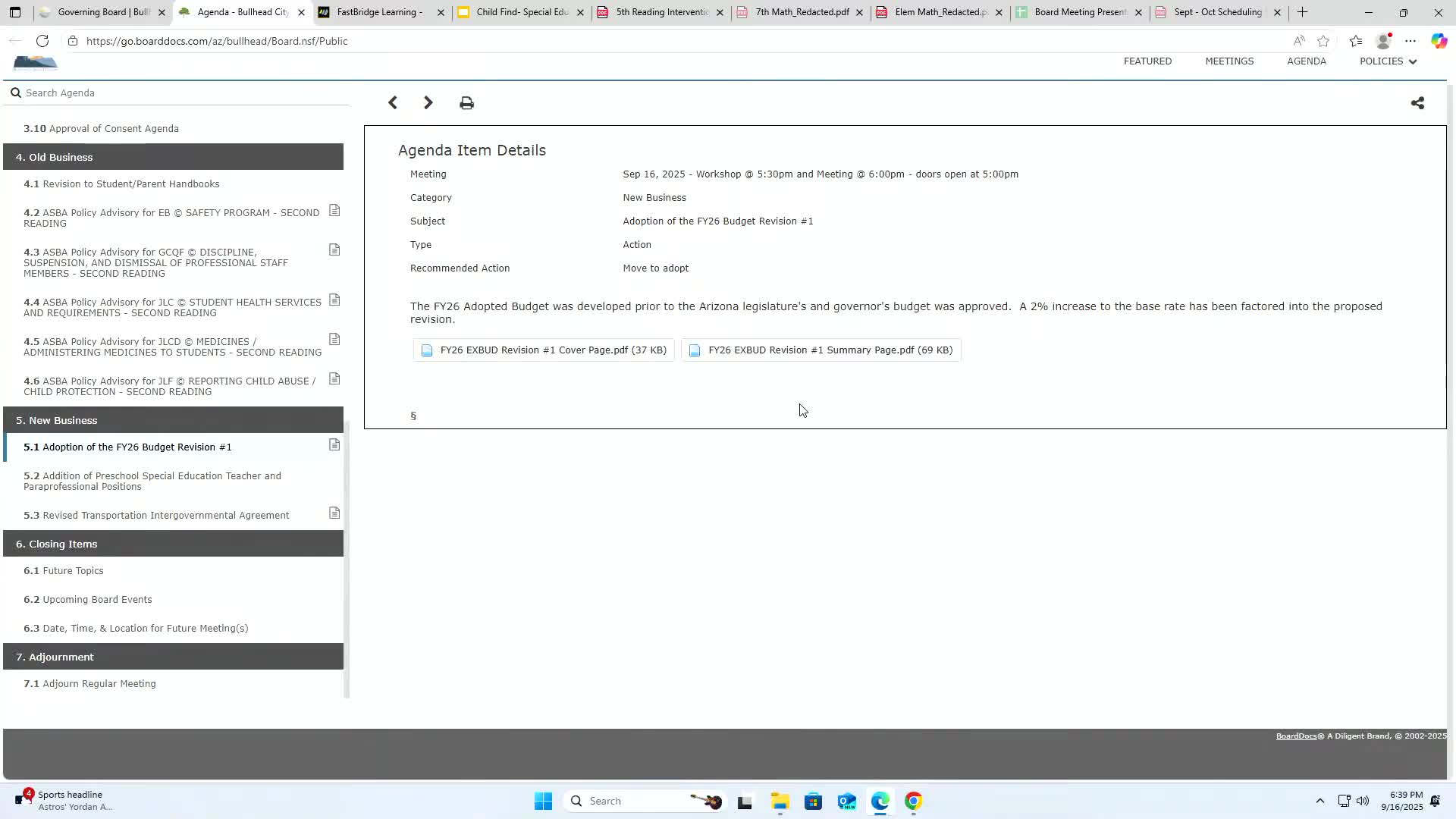Click the BoardDocs footer link
Viewport: 1456px width, 819px height.
pos(1296,736)
